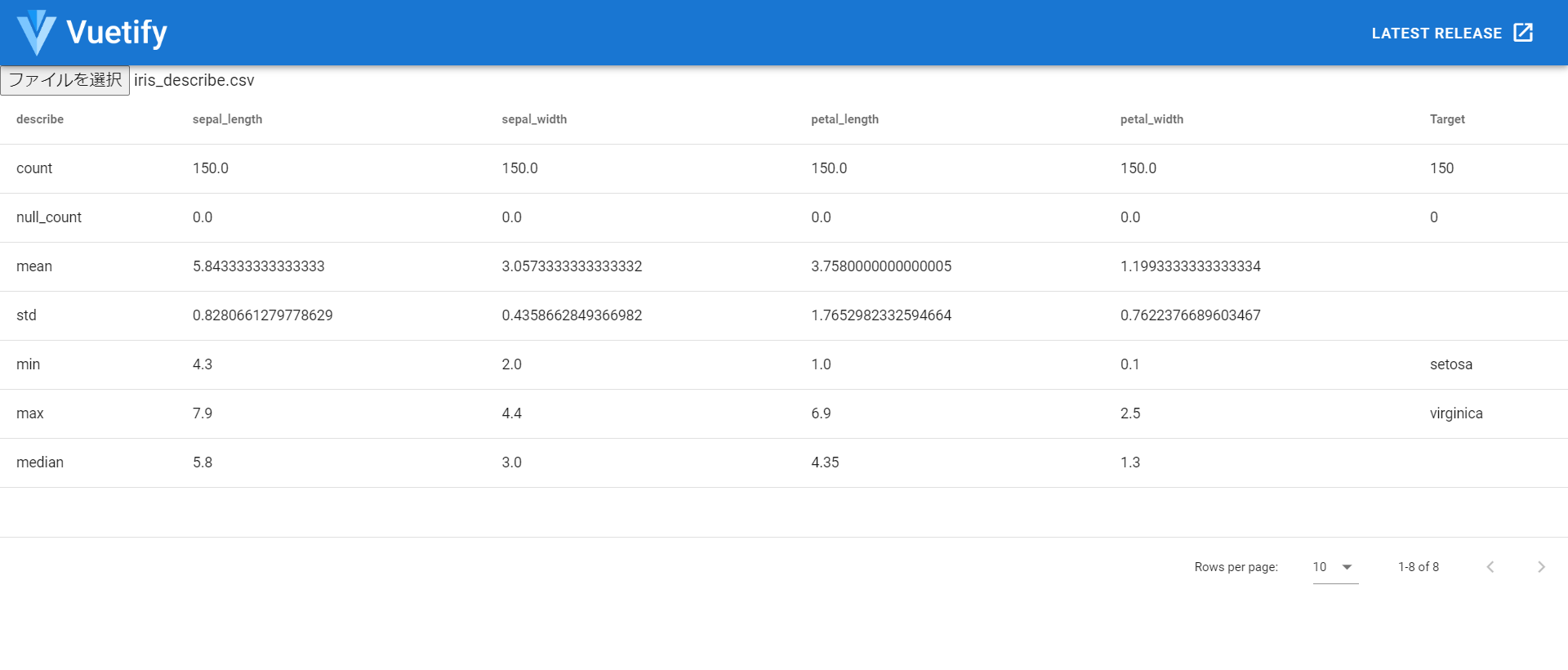Open the external-link icon beside Latest Release
This screenshot has height=670, width=1568.
pos(1523,33)
